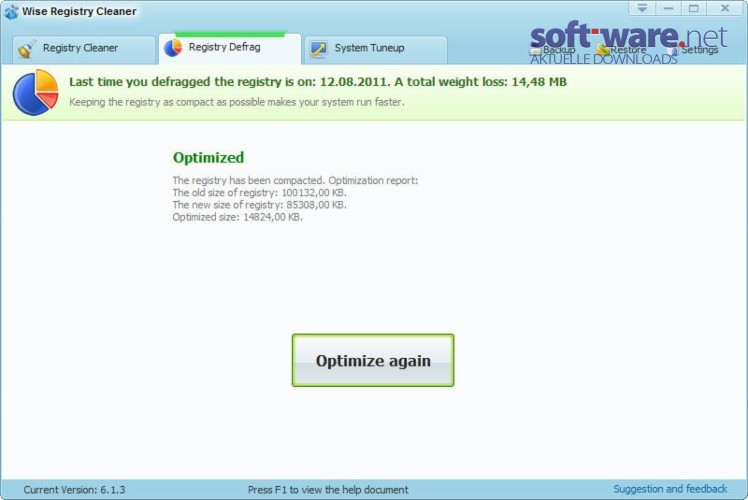Open the System Tuneup tab
This screenshot has width=748, height=500.
click(376, 49)
